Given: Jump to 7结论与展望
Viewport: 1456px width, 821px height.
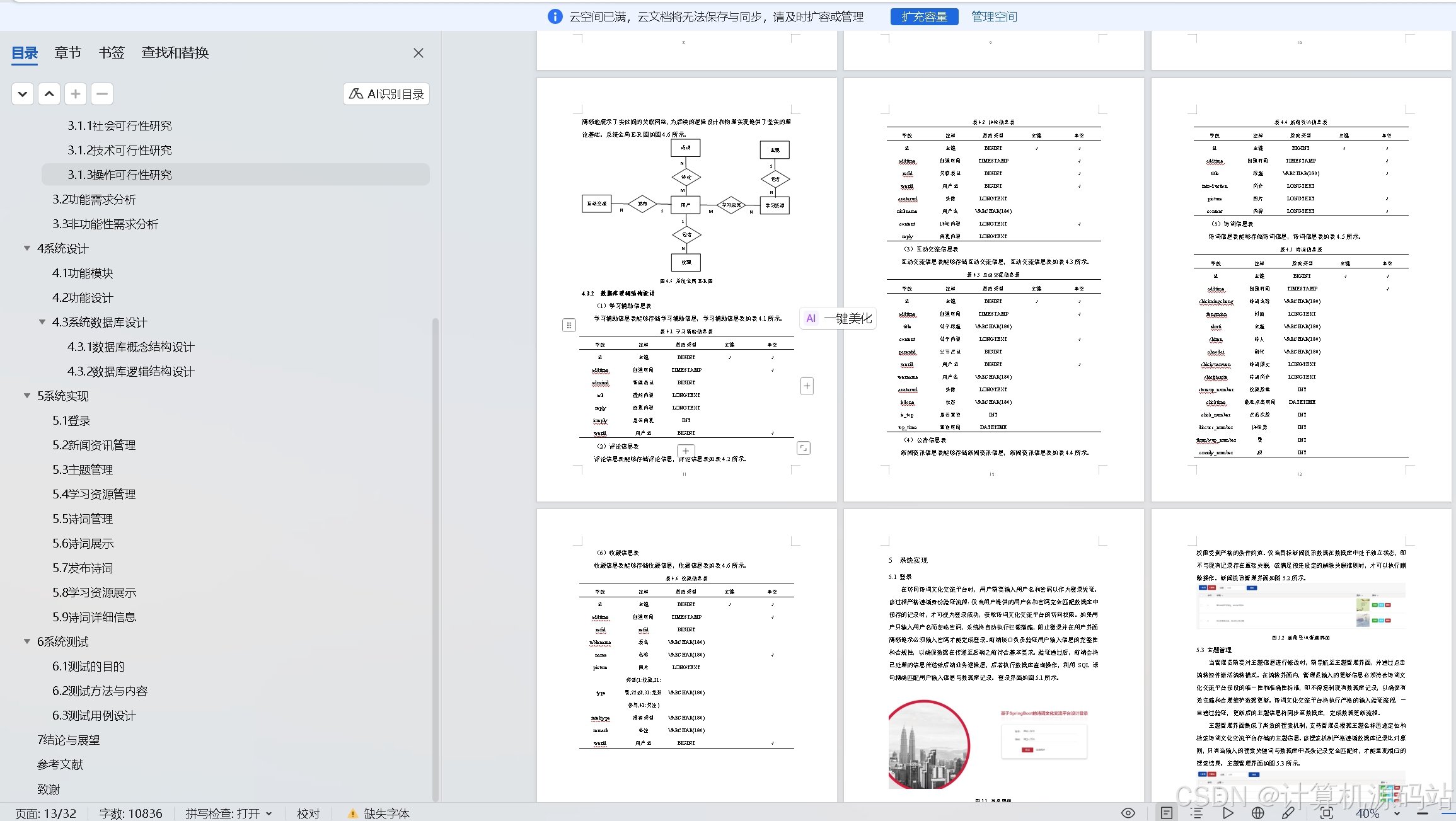Looking at the screenshot, I should click(x=69, y=740).
